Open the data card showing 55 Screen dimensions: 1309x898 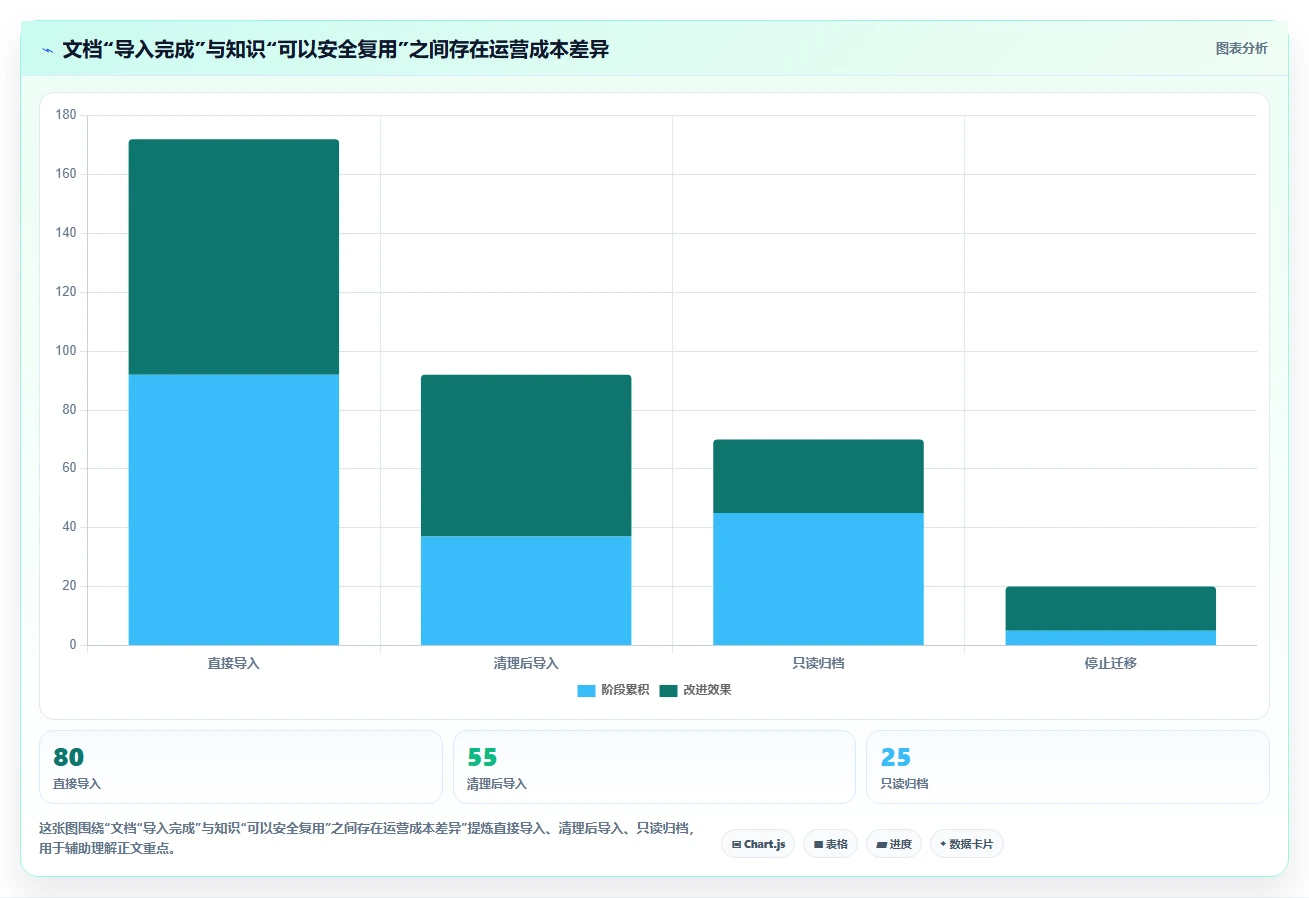[654, 767]
